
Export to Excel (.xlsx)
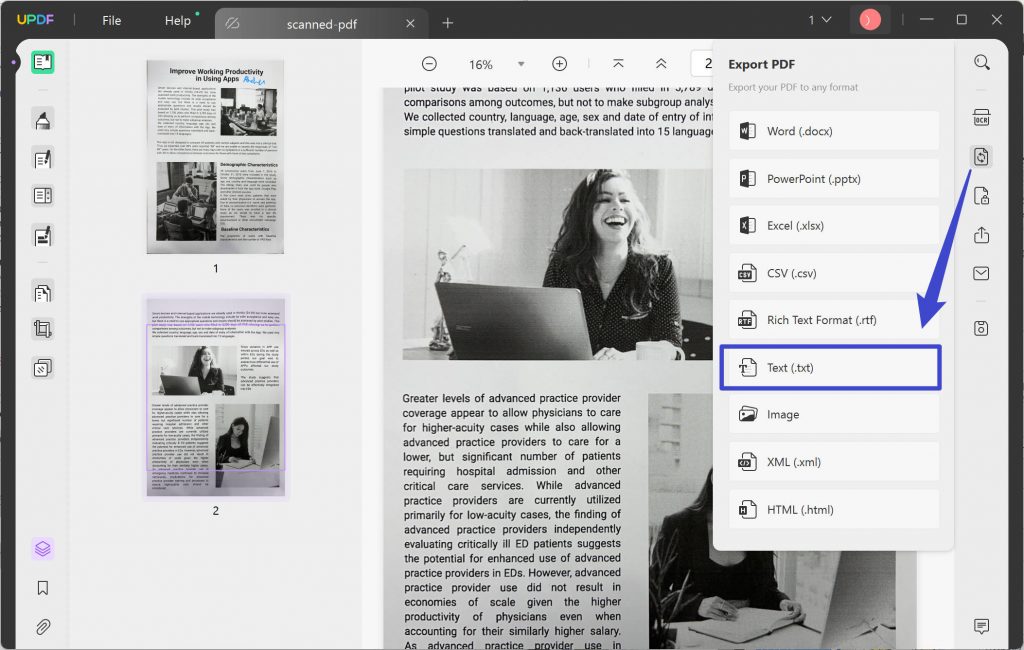click(x=834, y=225)
